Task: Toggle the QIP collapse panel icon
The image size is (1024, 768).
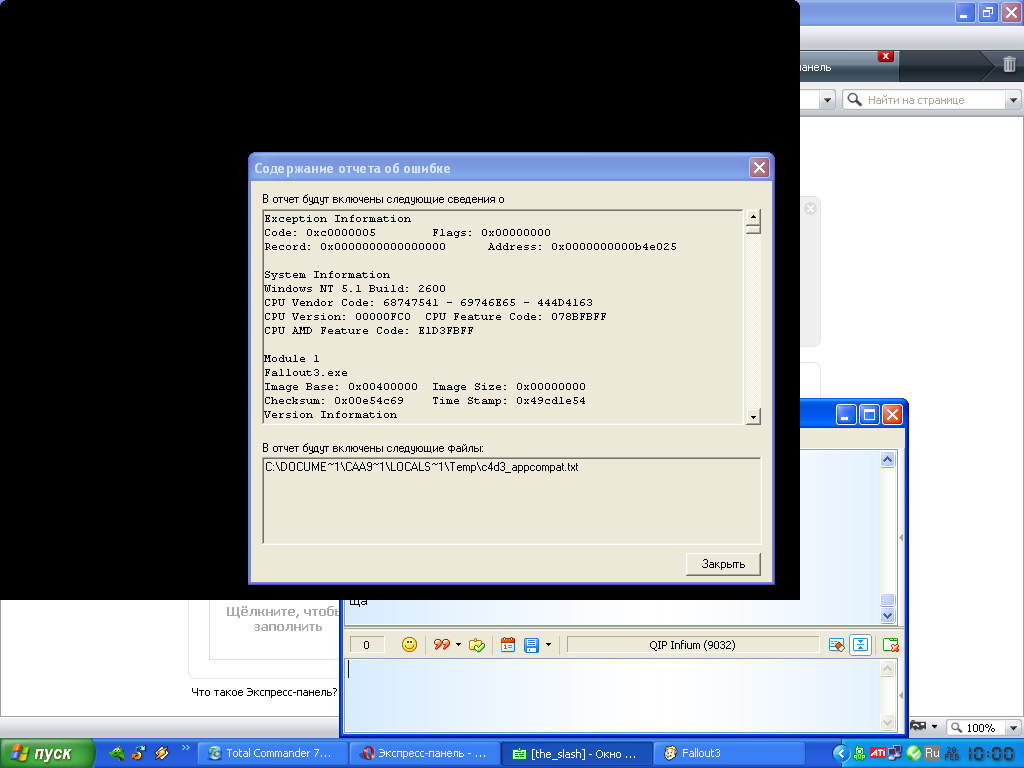Action: 860,645
